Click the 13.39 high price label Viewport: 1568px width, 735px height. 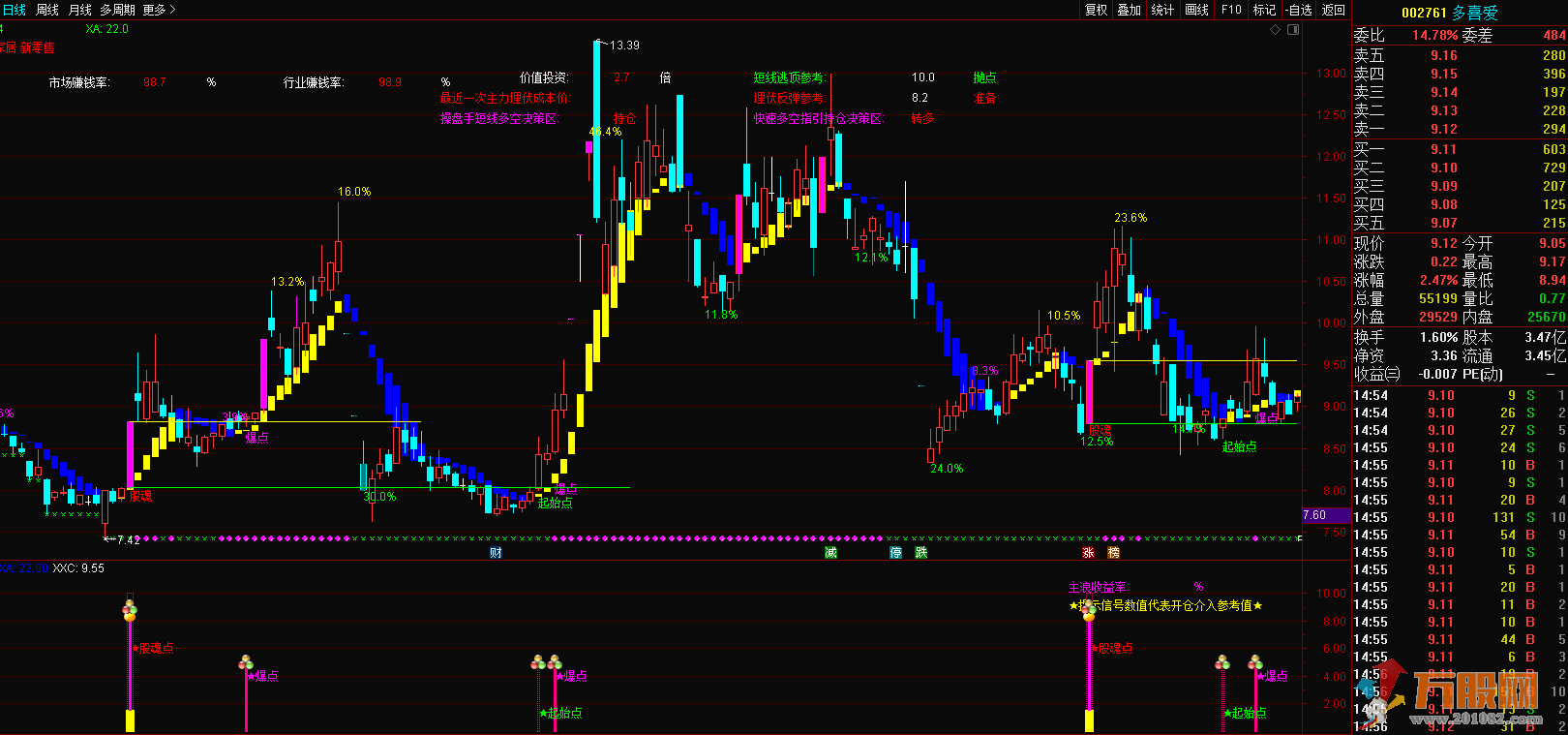(x=624, y=46)
